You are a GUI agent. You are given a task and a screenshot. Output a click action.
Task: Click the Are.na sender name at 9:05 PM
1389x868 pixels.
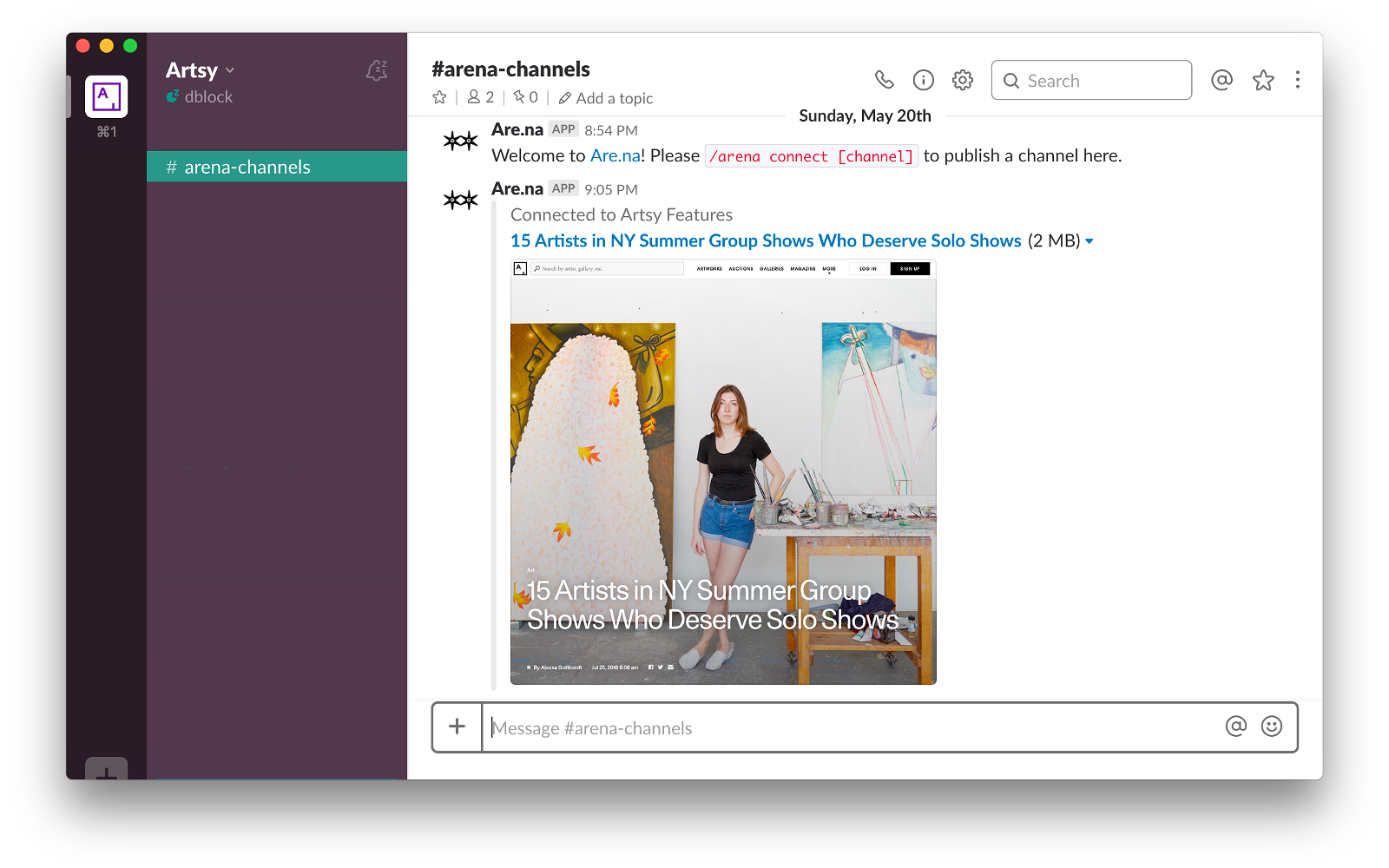(517, 188)
